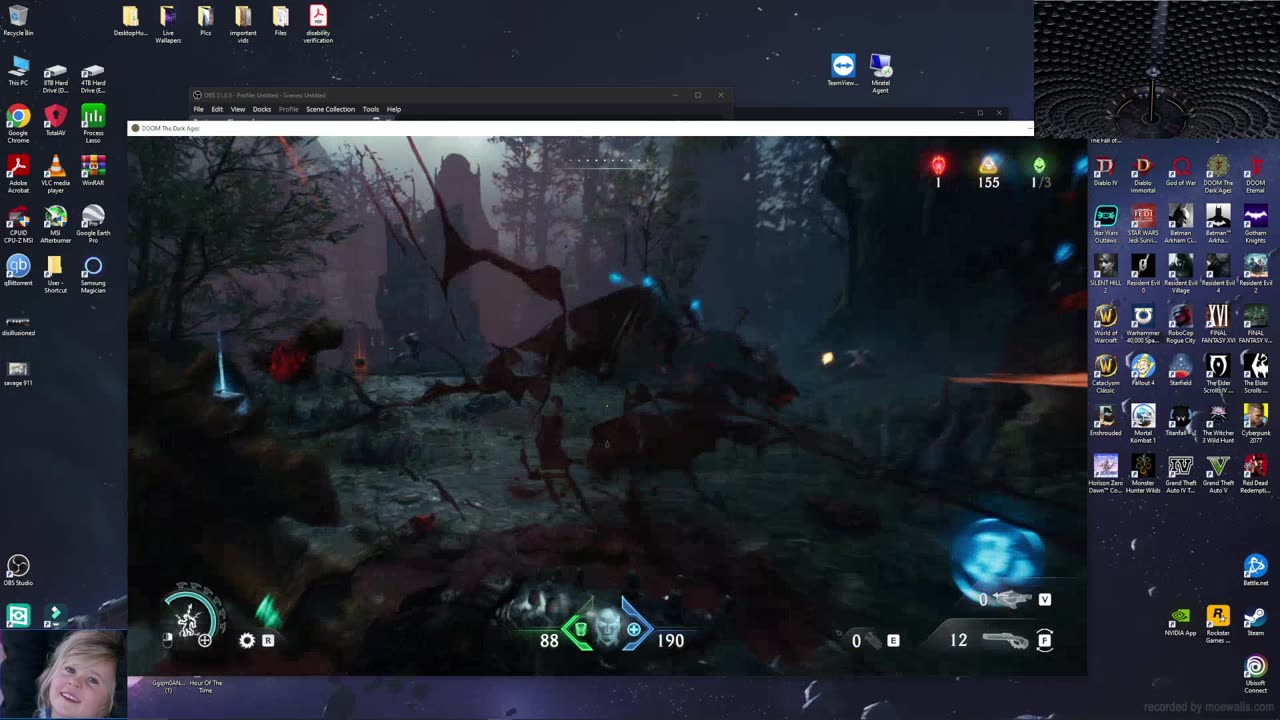The width and height of the screenshot is (1280, 720).
Task: Launch Cyberpunk 2077 shortcut
Action: (x=1255, y=424)
